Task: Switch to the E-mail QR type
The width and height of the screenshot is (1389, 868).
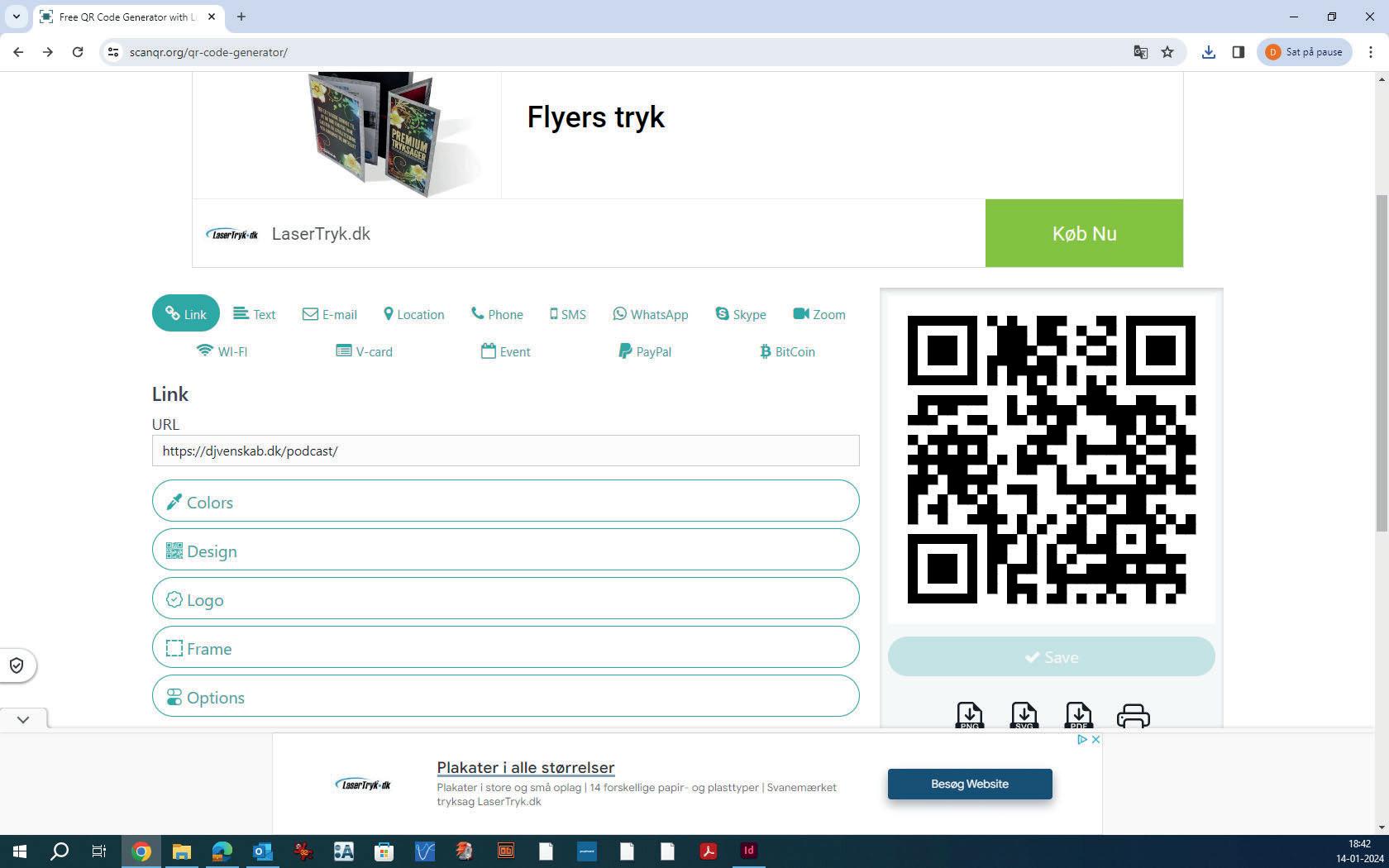Action: (330, 314)
